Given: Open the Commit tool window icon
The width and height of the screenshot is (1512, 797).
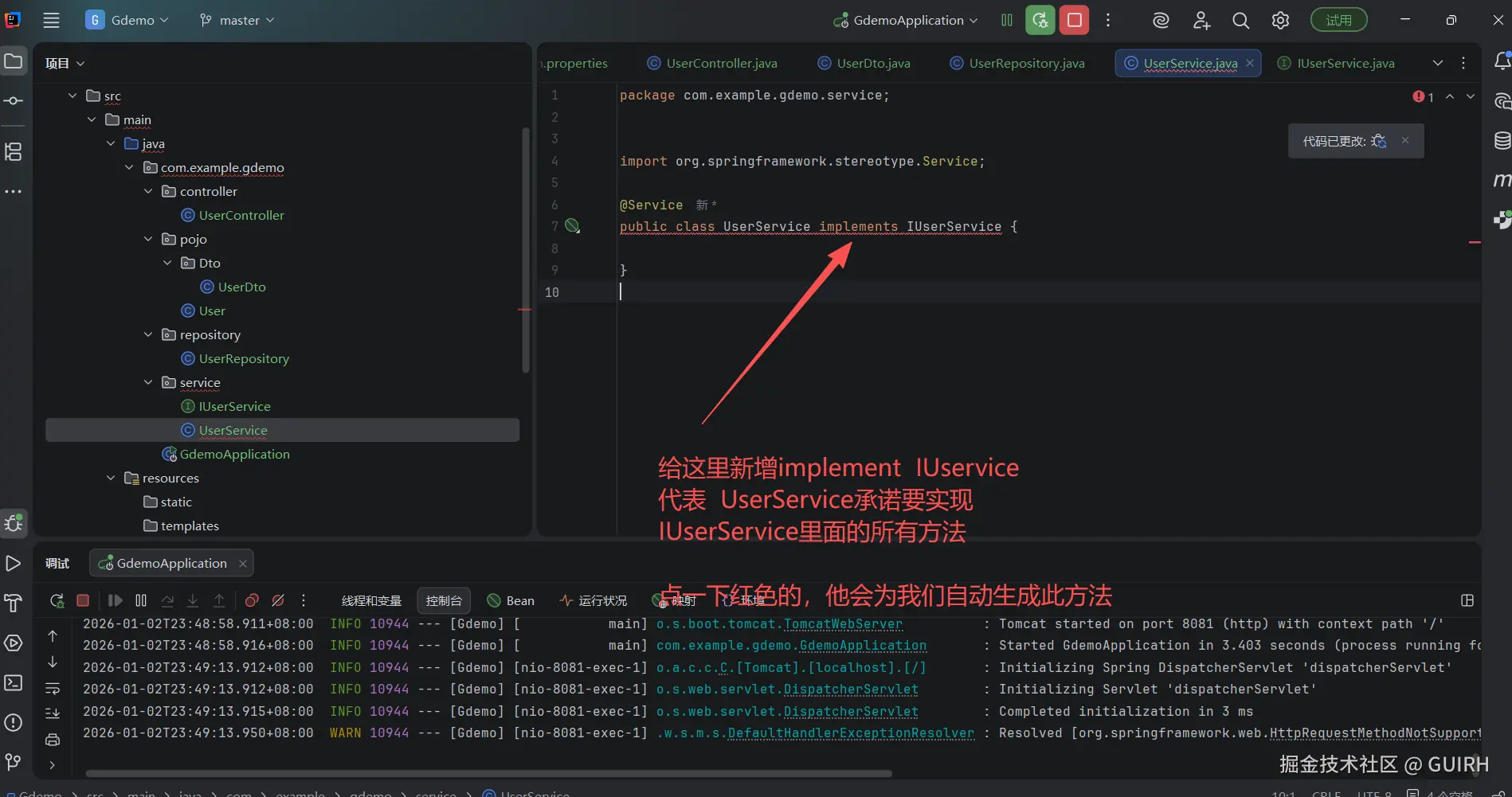Looking at the screenshot, I should pyautogui.click(x=14, y=101).
